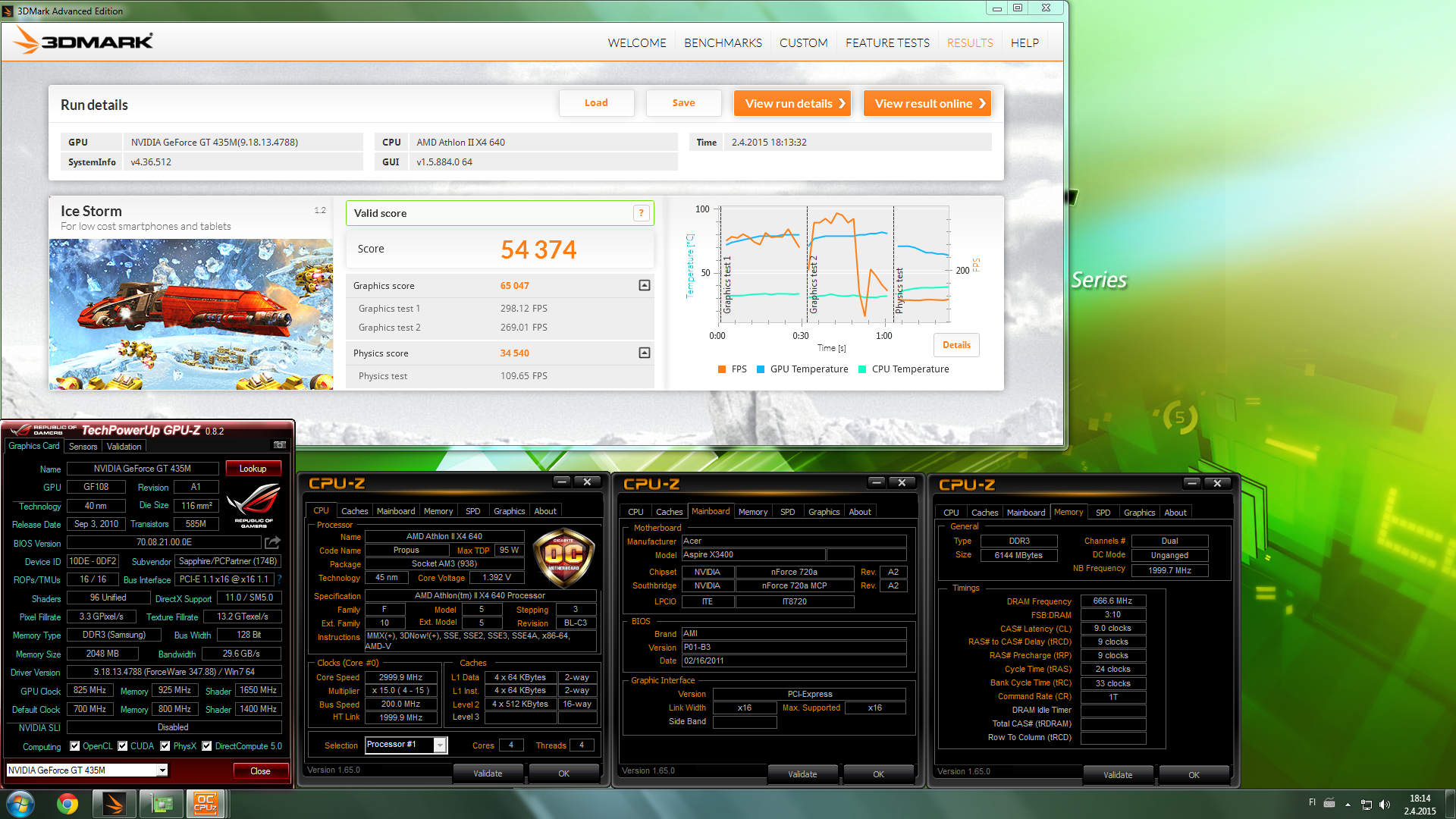Click the 54 374 score value
The width and height of the screenshot is (1456, 819).
click(538, 249)
